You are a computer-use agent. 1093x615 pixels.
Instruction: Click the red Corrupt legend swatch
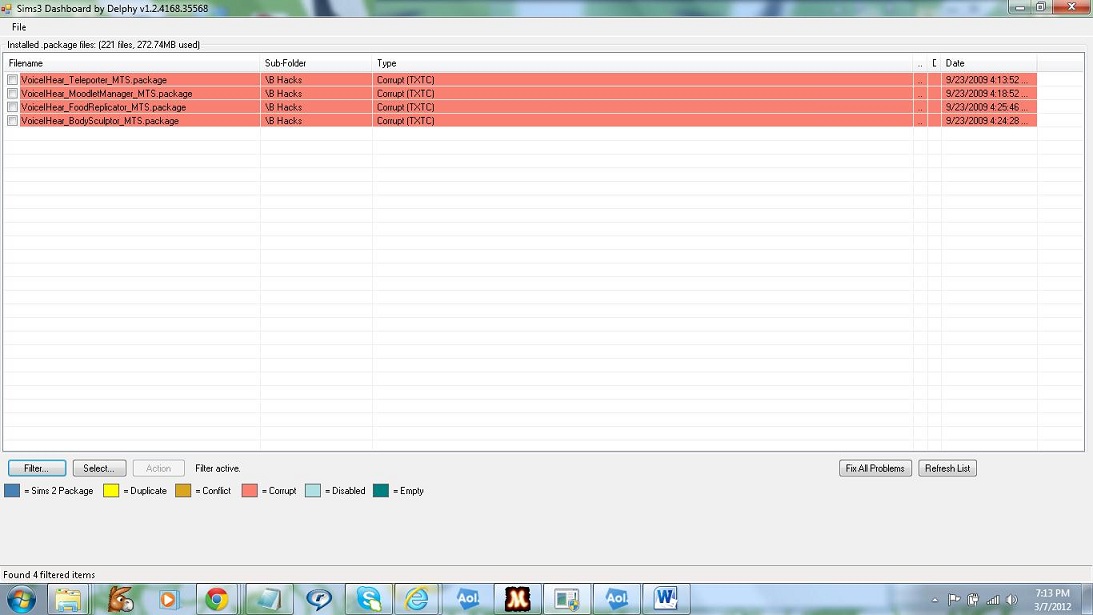pos(252,491)
